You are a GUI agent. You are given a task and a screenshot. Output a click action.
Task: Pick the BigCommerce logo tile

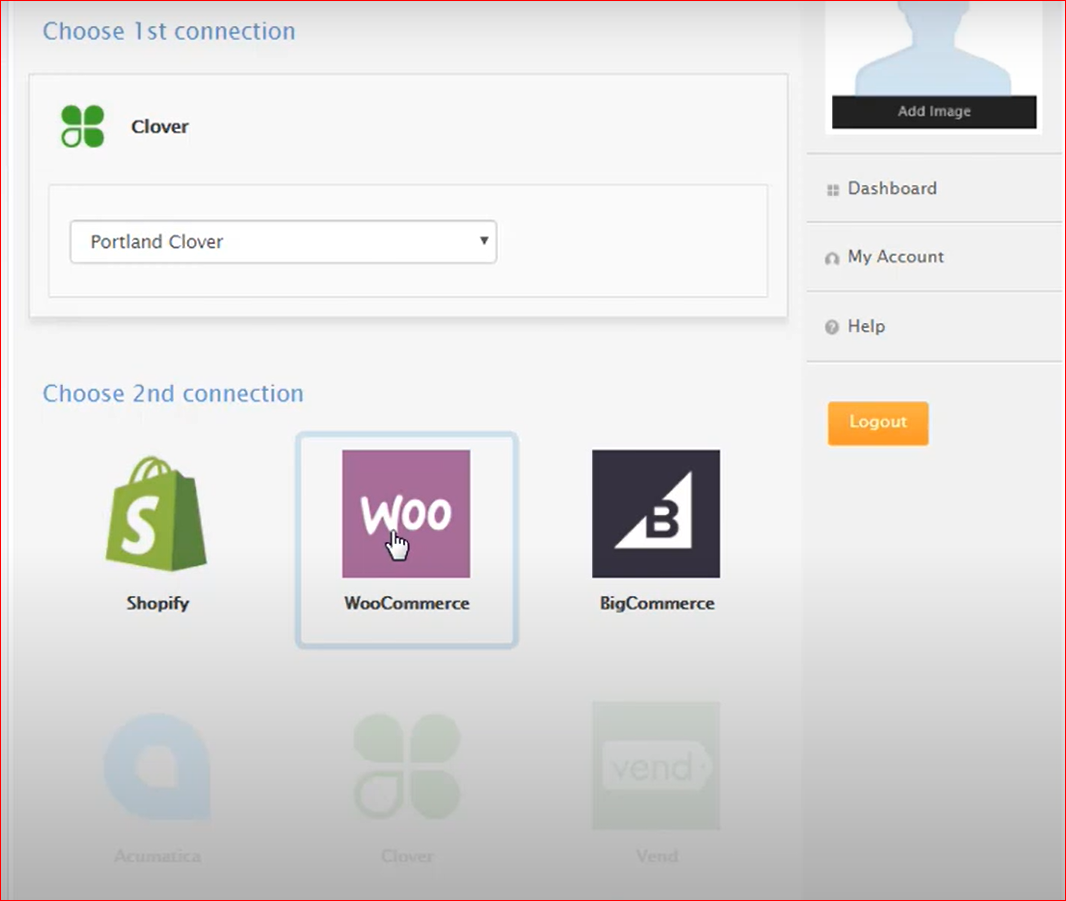[656, 513]
